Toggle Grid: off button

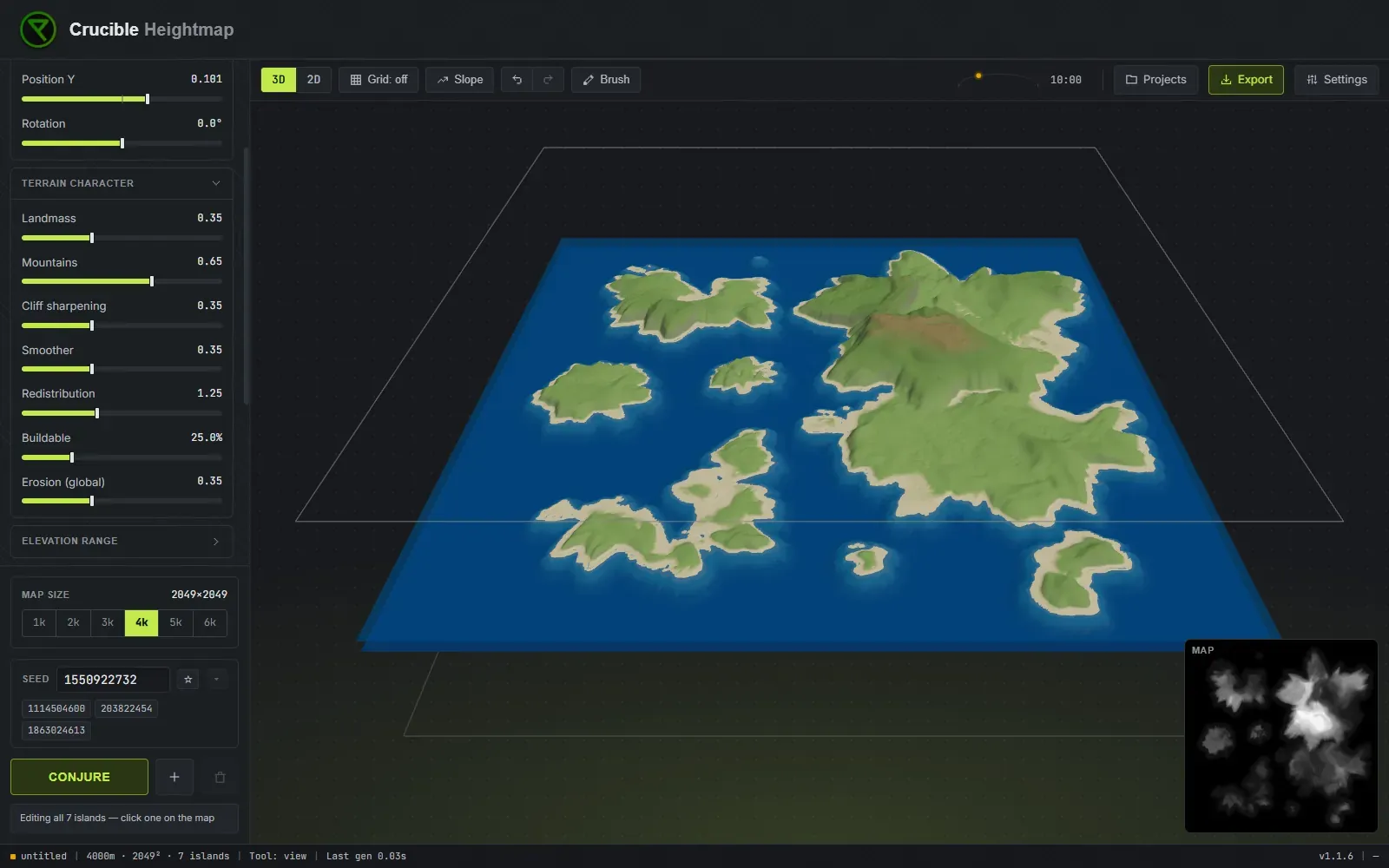click(379, 80)
